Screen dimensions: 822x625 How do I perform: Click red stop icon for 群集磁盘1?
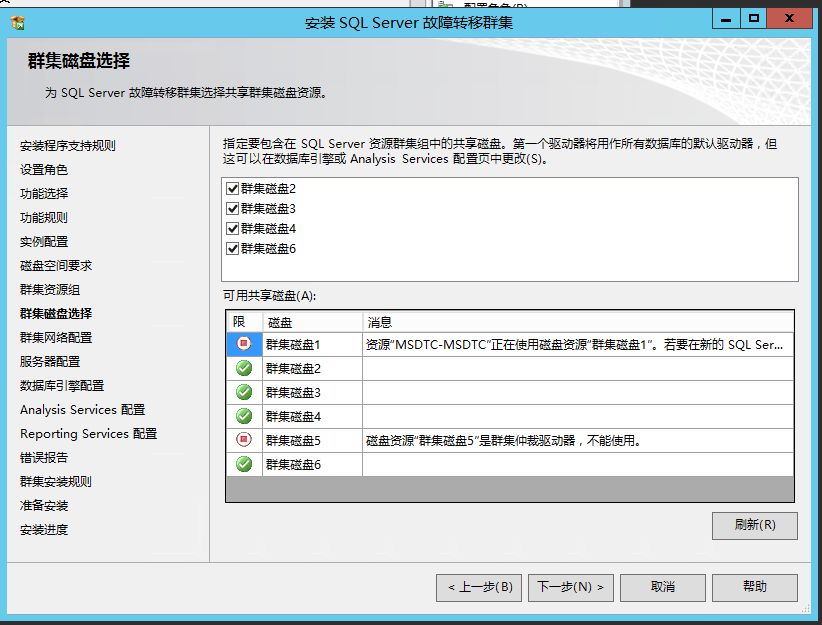(243, 344)
